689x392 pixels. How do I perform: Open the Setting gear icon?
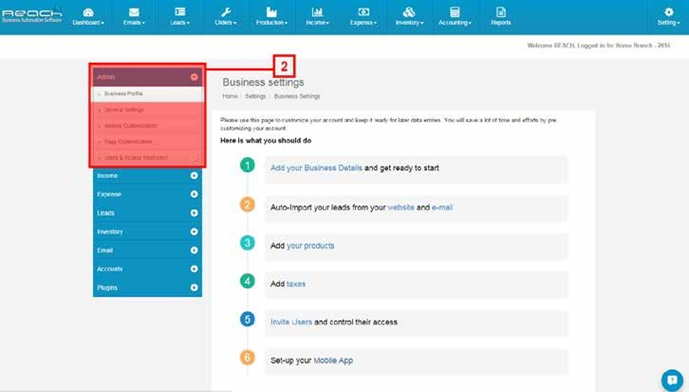pyautogui.click(x=668, y=12)
